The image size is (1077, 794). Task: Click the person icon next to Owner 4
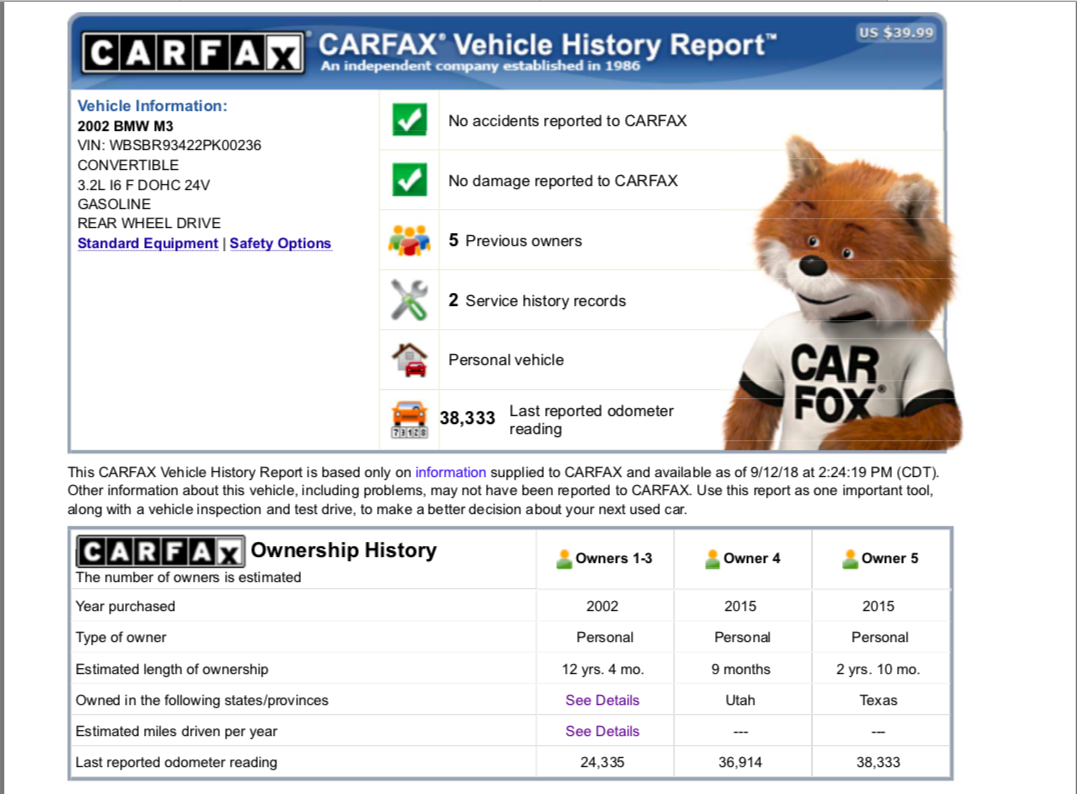click(x=712, y=559)
